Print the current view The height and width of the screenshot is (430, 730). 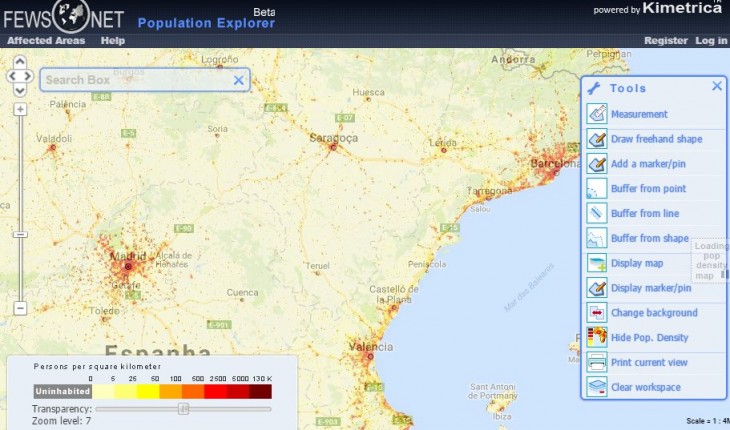pos(597,362)
